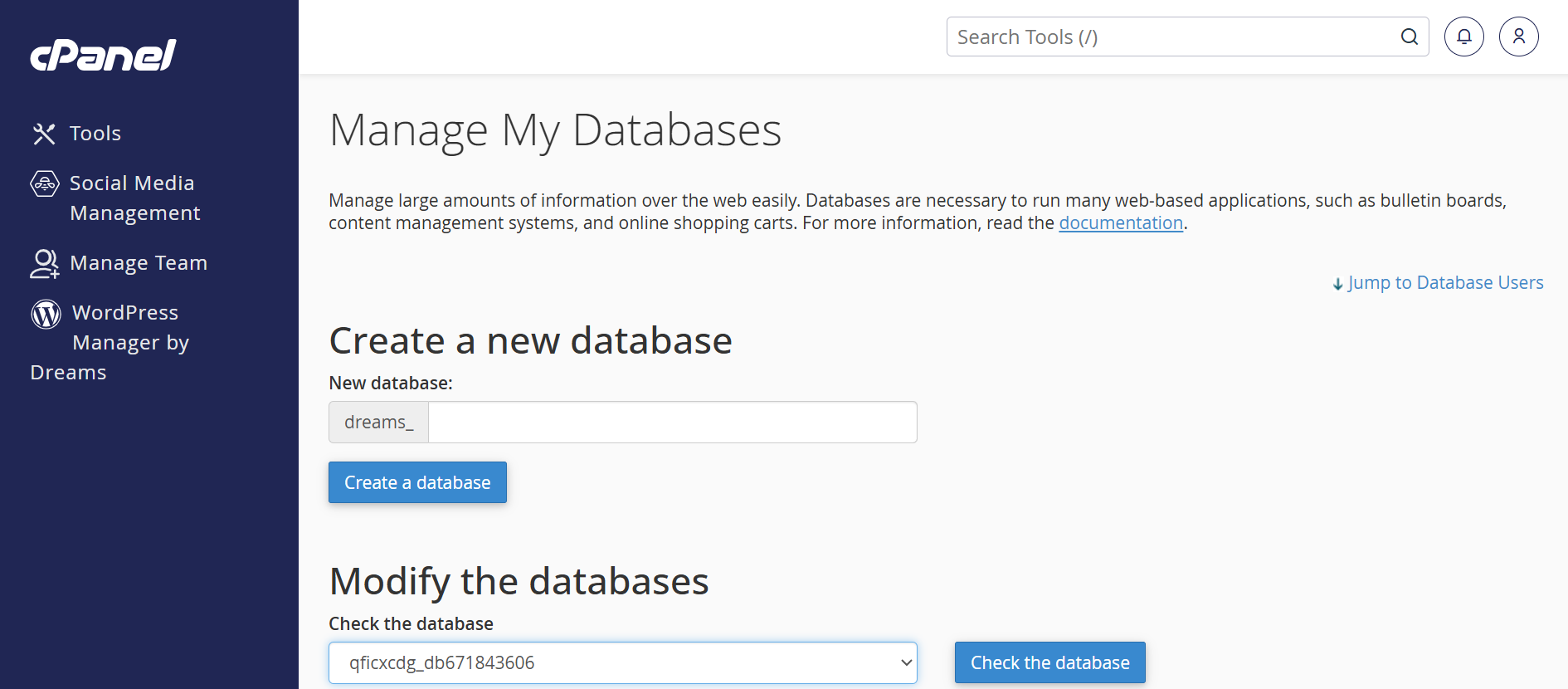Go to Social Media Management text label
The height and width of the screenshot is (689, 1568).
pyautogui.click(x=134, y=198)
